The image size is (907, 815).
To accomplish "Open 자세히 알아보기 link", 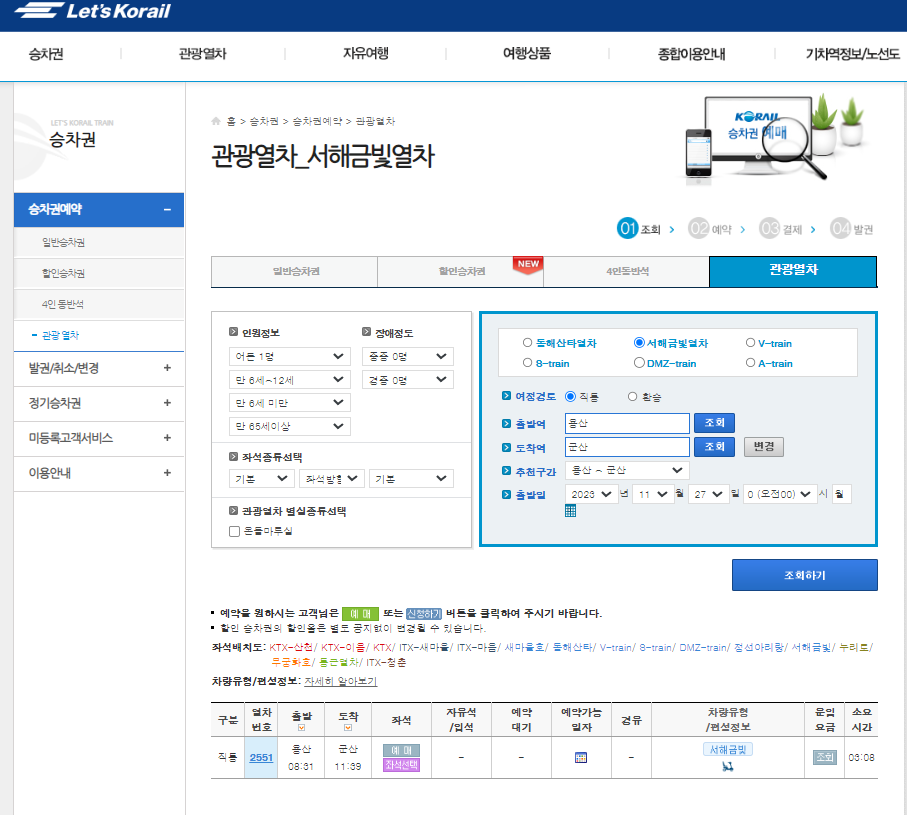I will click(x=340, y=681).
